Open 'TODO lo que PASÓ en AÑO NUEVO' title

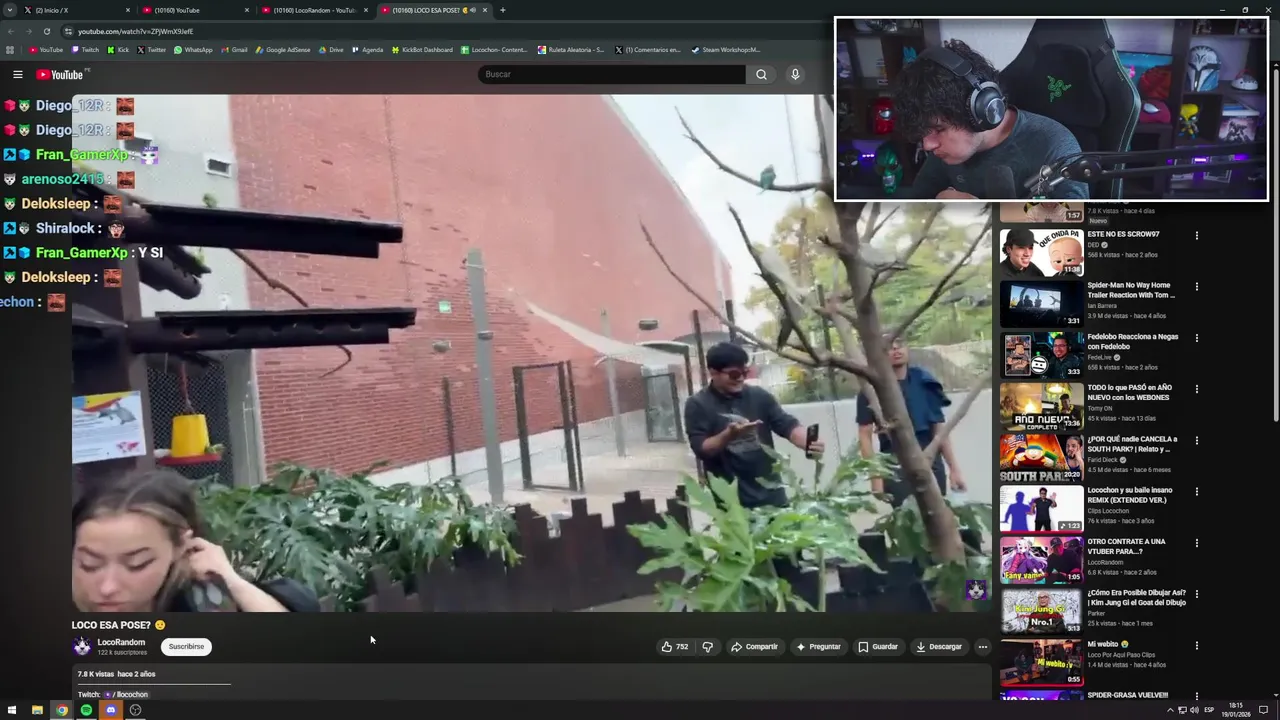1130,393
